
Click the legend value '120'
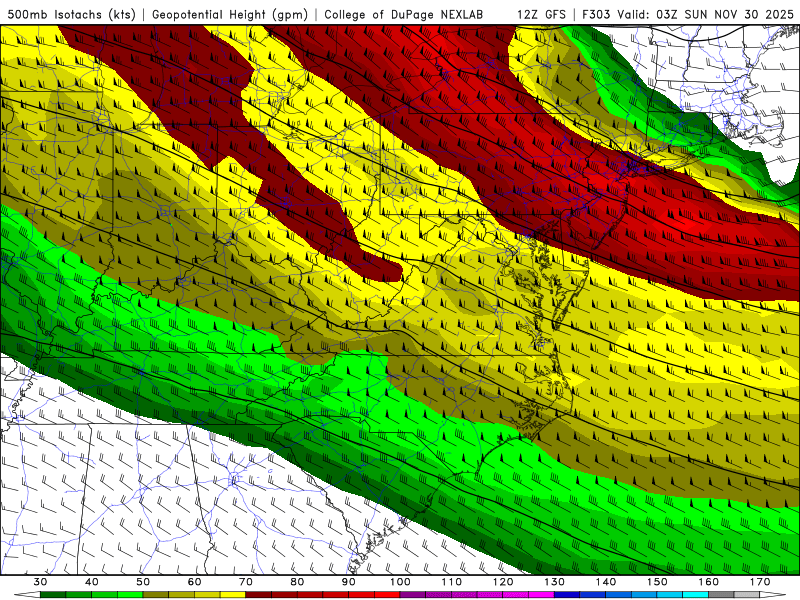[x=503, y=582]
